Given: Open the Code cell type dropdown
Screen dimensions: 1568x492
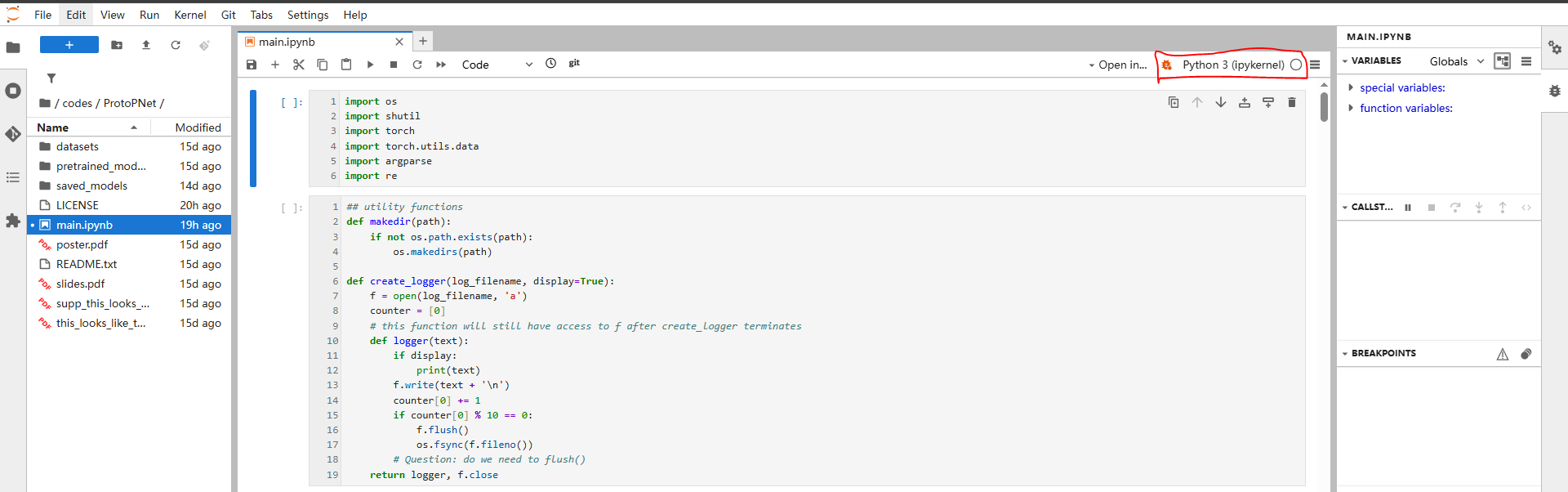Looking at the screenshot, I should pos(497,65).
